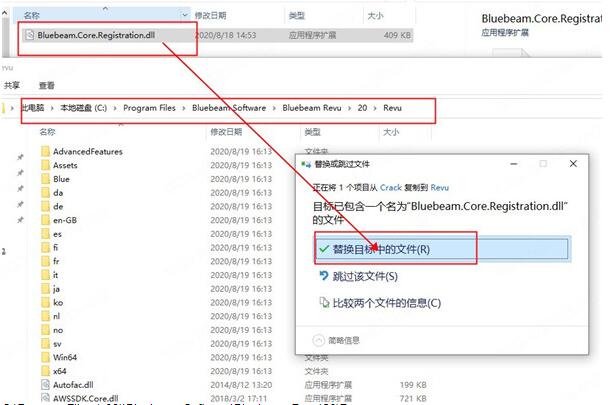Click the no folder icon
616x405 pixels.
click(45, 330)
